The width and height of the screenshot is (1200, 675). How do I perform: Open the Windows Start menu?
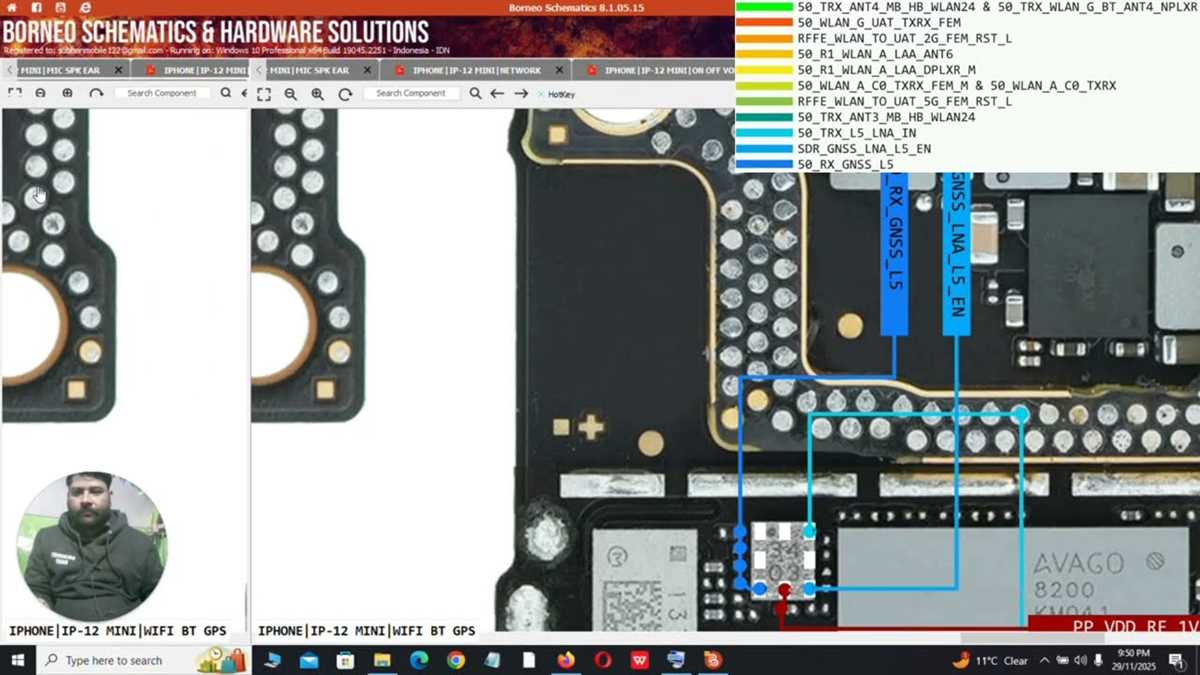pos(17,660)
